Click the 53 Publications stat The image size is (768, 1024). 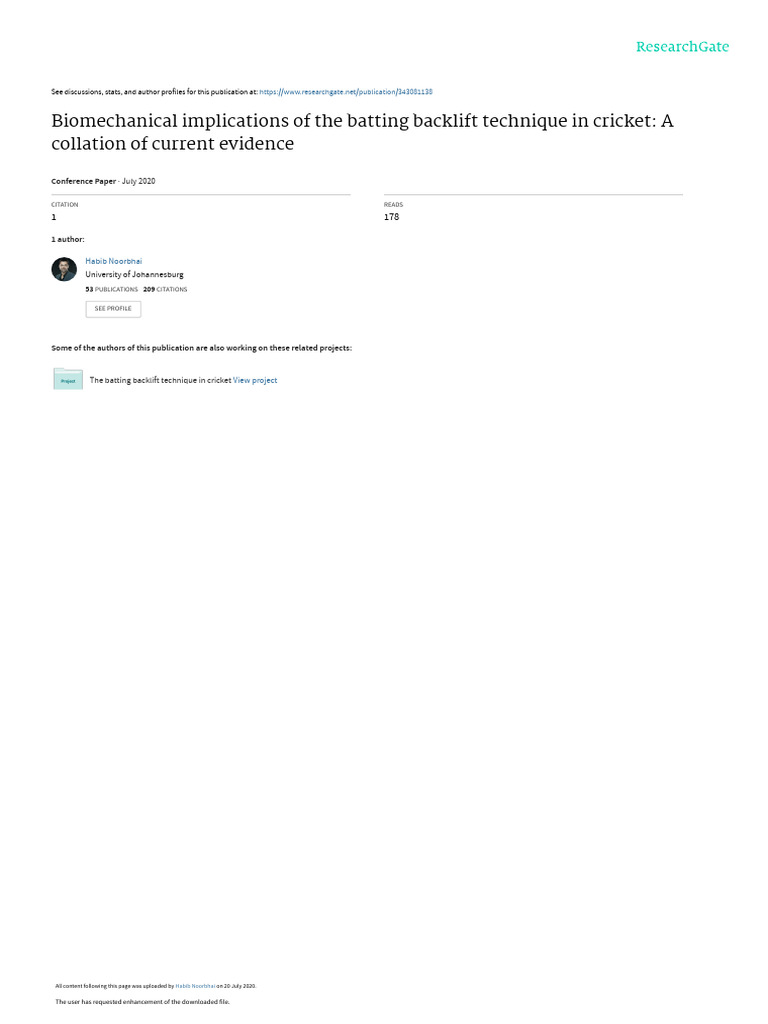point(111,289)
